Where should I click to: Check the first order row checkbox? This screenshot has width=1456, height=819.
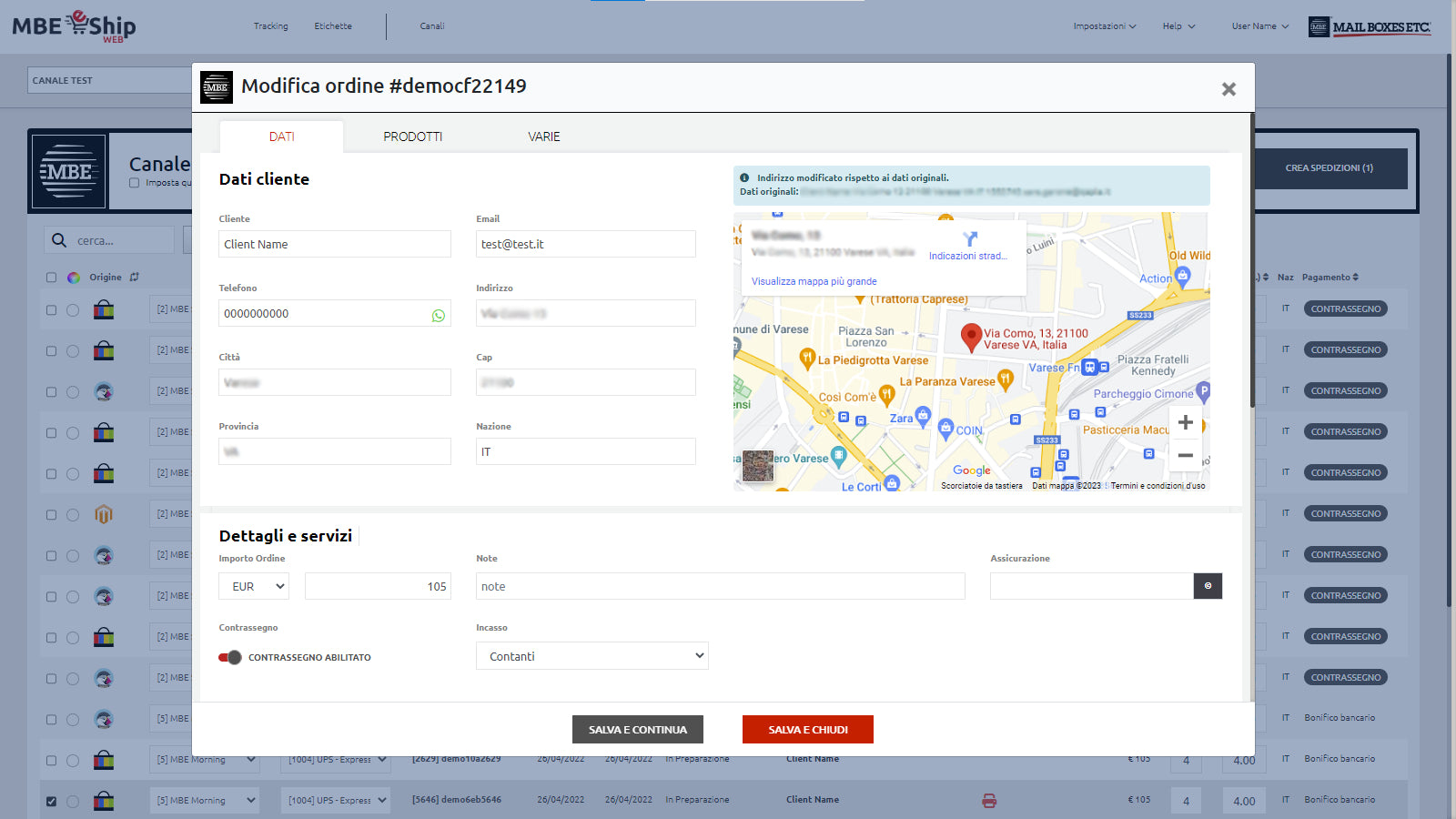coord(51,310)
